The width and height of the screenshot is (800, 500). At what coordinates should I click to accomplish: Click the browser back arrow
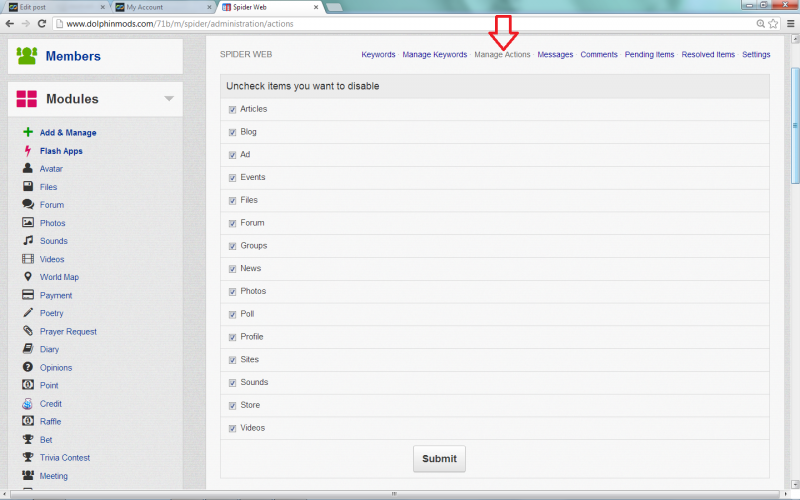click(x=10, y=23)
